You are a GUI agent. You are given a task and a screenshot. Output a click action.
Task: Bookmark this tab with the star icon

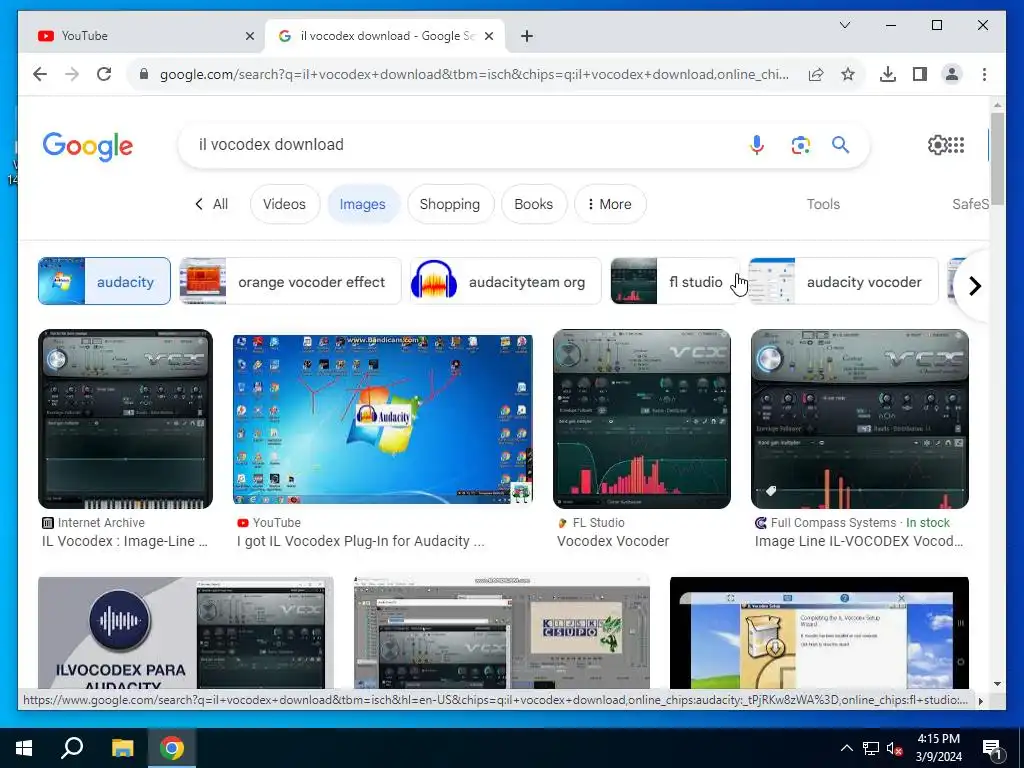click(848, 74)
